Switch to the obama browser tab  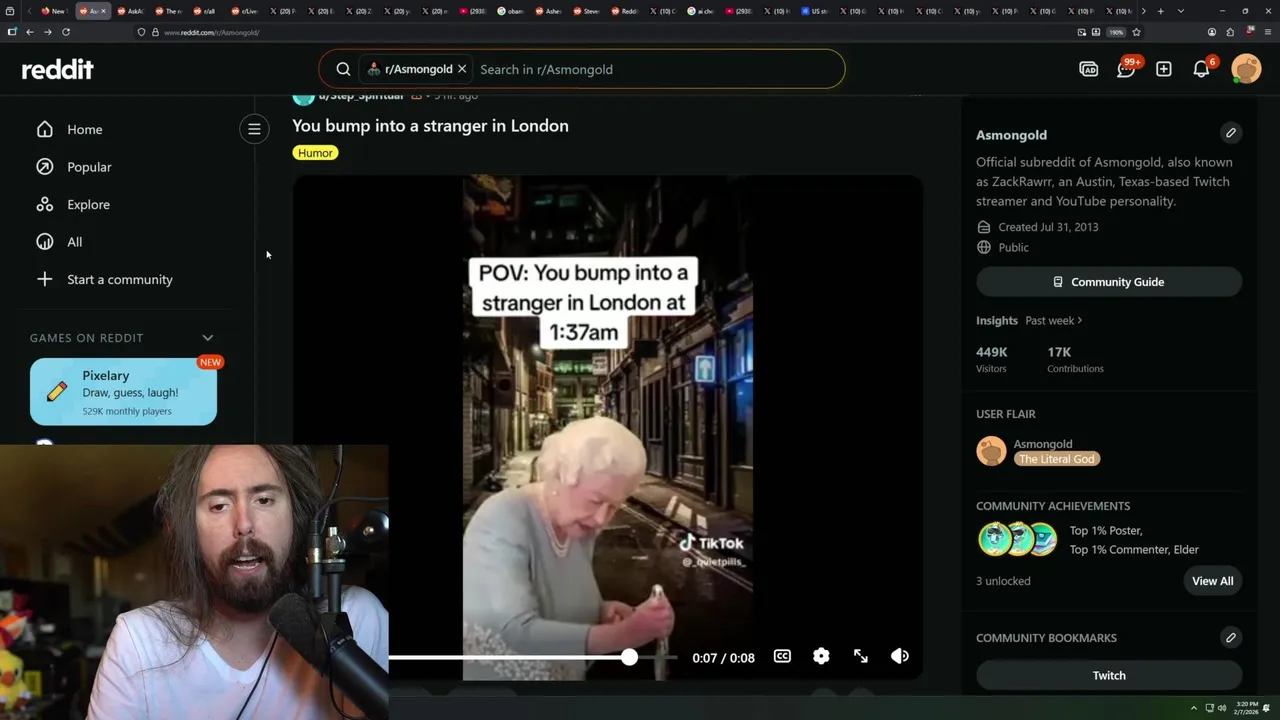click(511, 11)
